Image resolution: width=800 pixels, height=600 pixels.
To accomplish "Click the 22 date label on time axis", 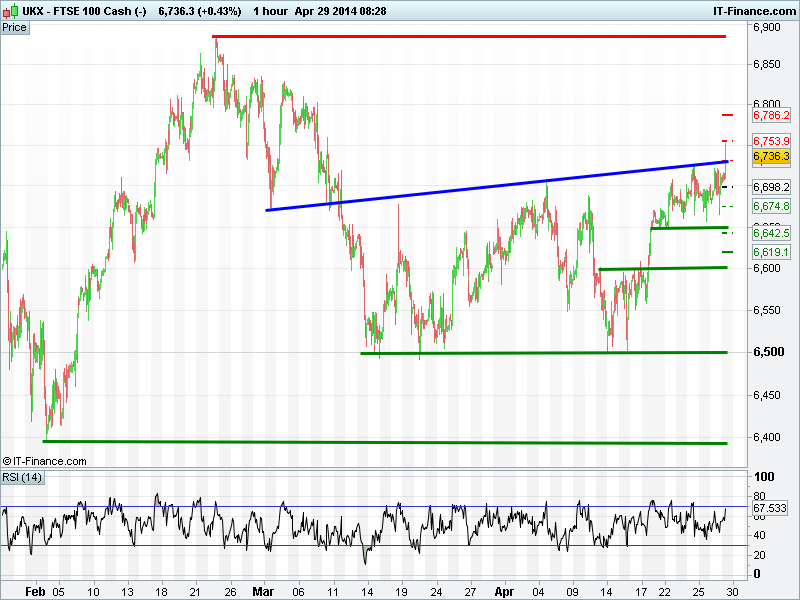I will point(665,592).
